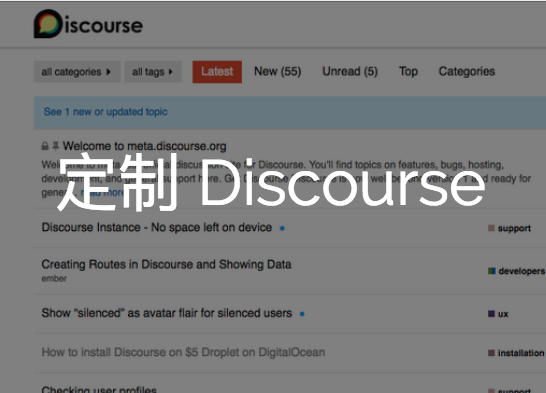
Task: Open 'install Discourse on $5 Droplet' topic
Action: pos(184,352)
